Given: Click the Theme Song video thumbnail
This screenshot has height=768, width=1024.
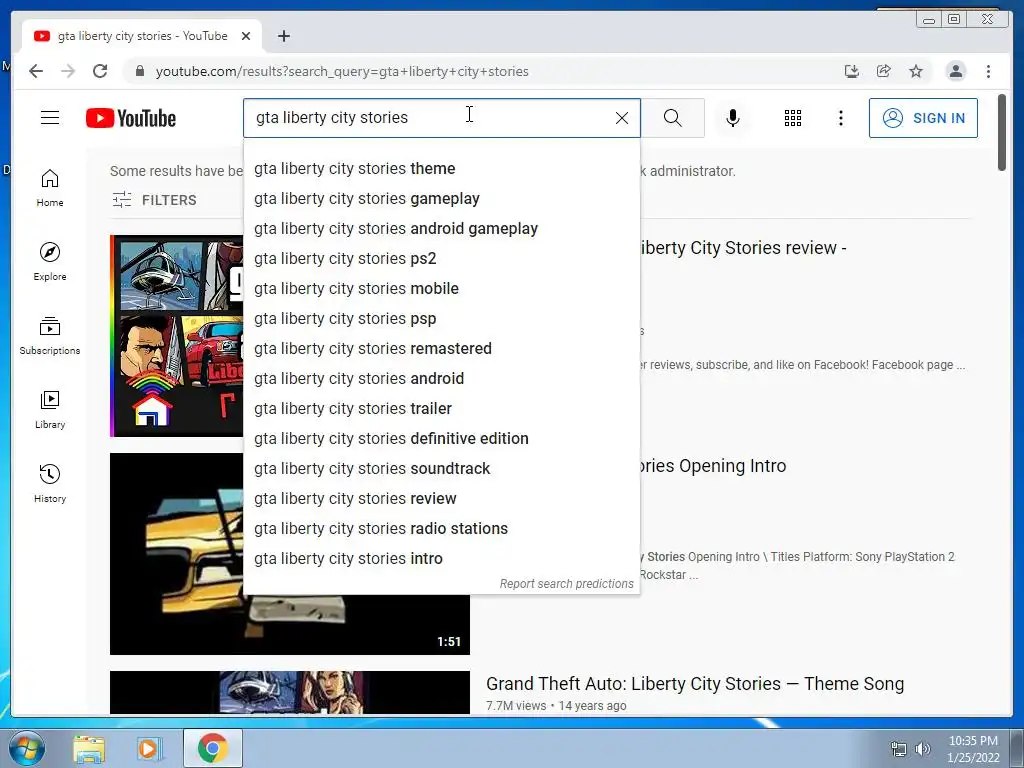Looking at the screenshot, I should point(290,692).
